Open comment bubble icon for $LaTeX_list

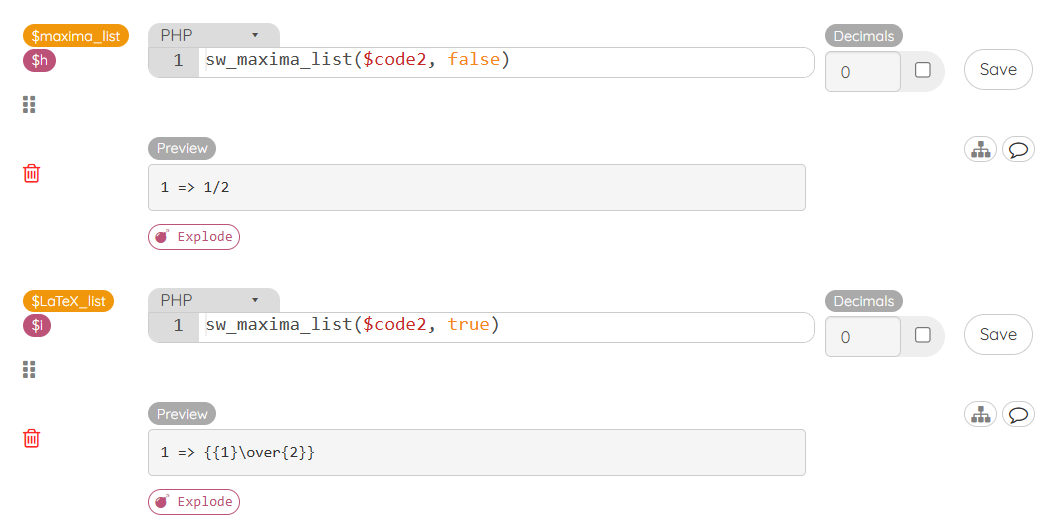[1018, 414]
